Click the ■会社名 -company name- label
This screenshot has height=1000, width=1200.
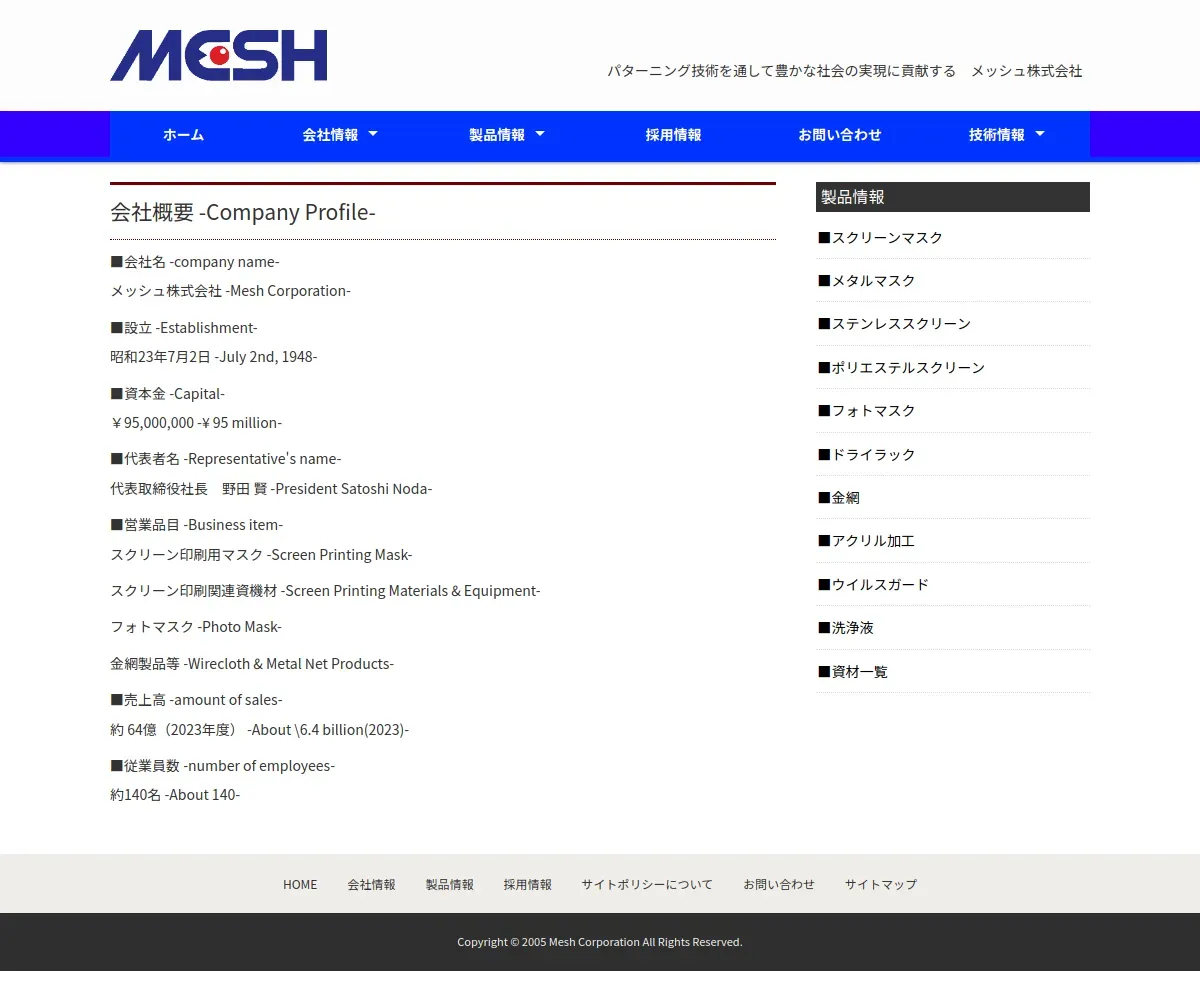(x=195, y=262)
